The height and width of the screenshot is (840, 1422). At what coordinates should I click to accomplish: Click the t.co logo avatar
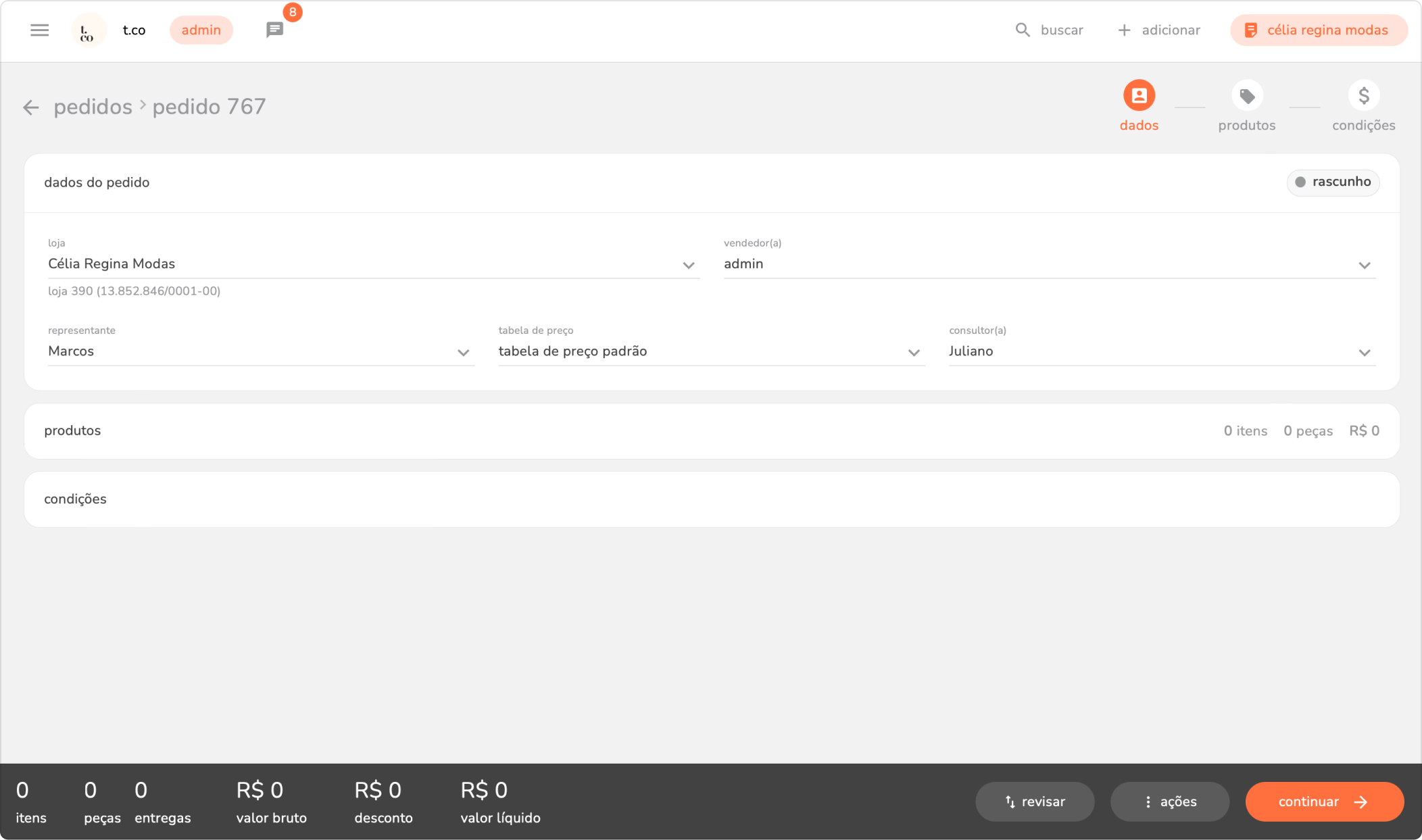[88, 30]
